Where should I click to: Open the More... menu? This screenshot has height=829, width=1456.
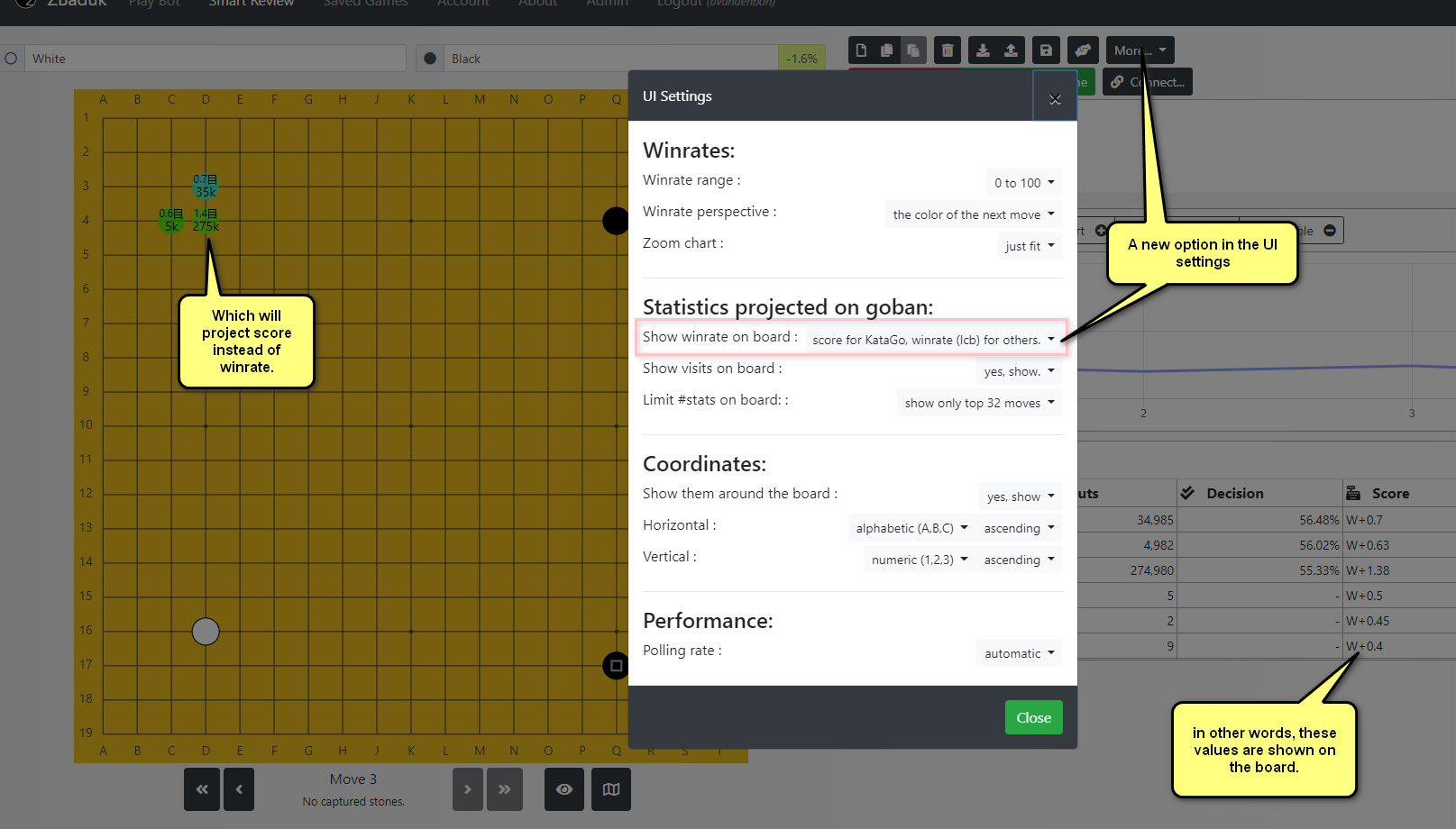coord(1140,50)
